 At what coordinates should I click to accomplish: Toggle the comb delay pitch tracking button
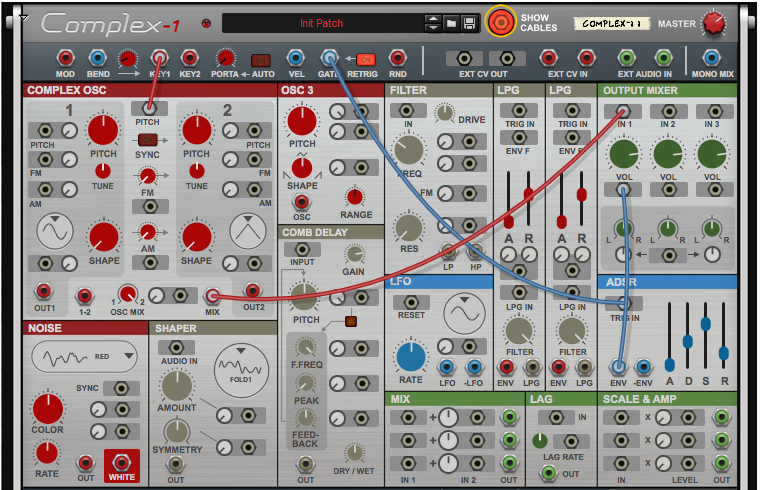[x=351, y=321]
